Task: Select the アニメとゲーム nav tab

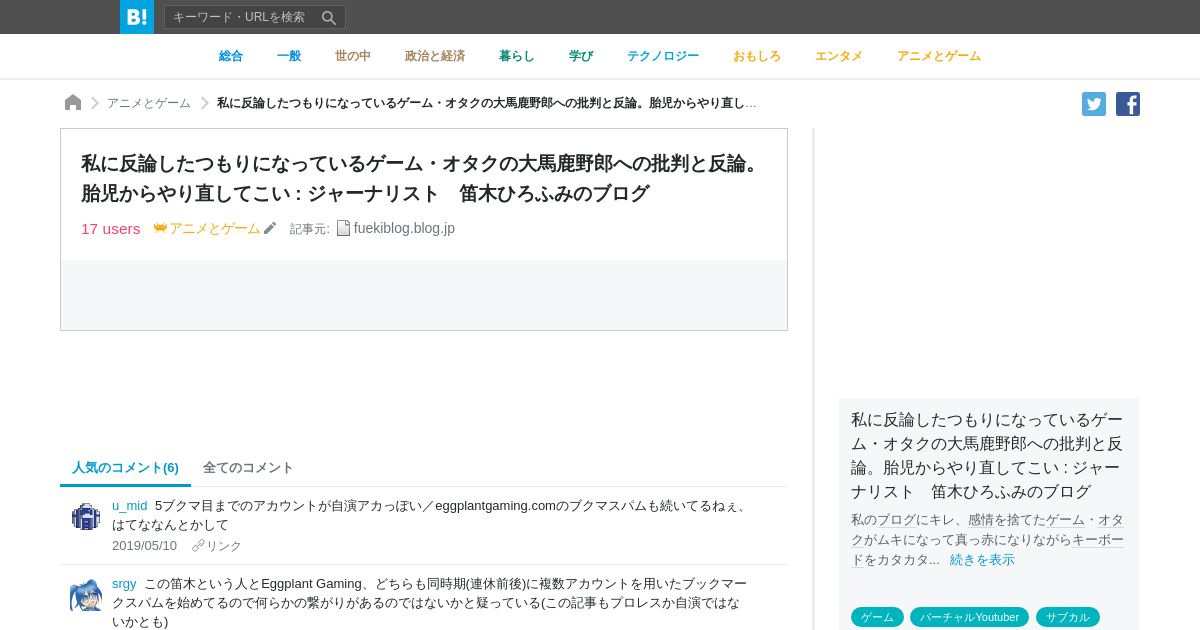Action: coord(939,56)
